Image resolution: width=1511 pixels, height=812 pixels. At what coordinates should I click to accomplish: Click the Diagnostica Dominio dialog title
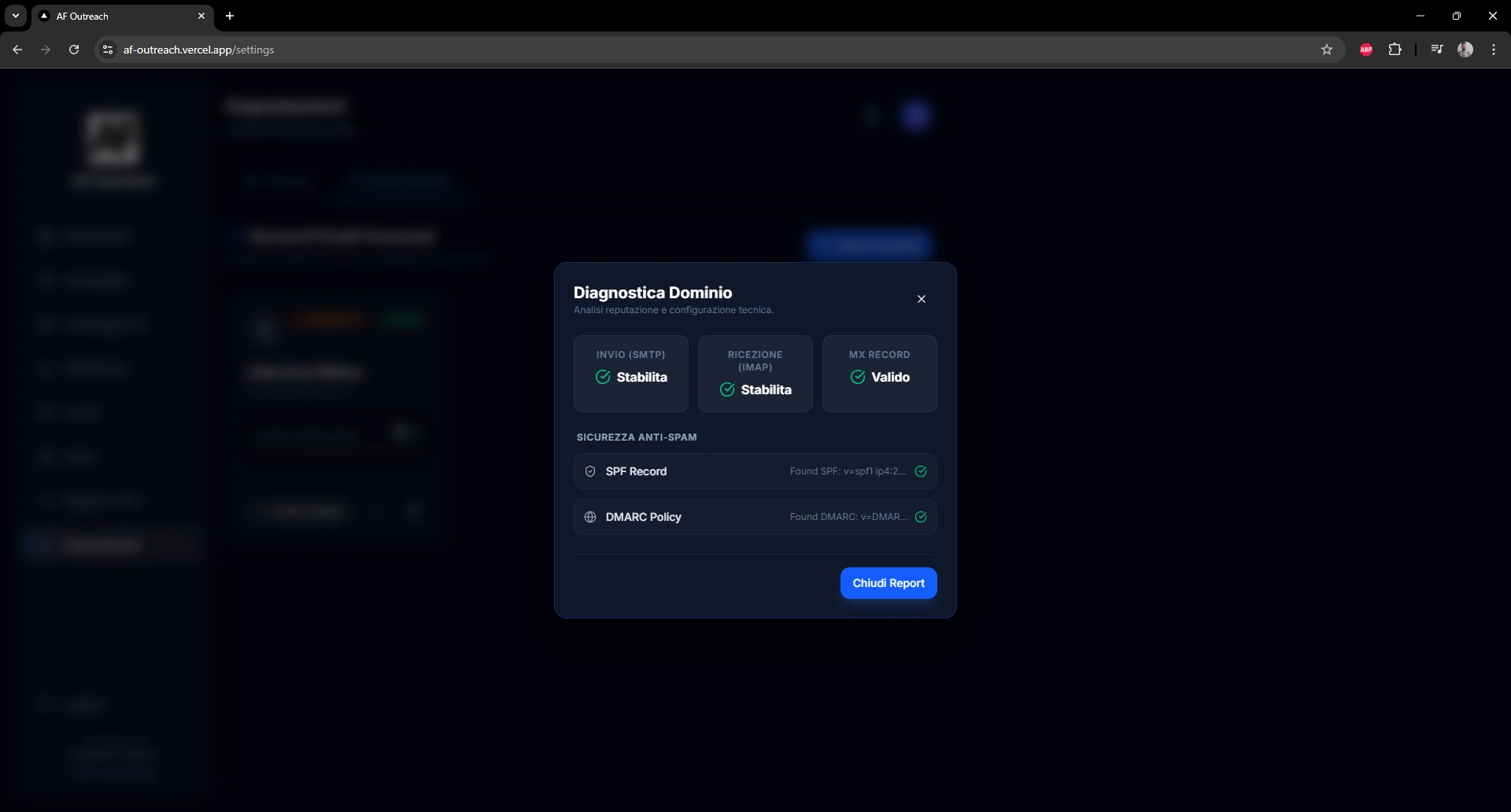pyautogui.click(x=652, y=293)
